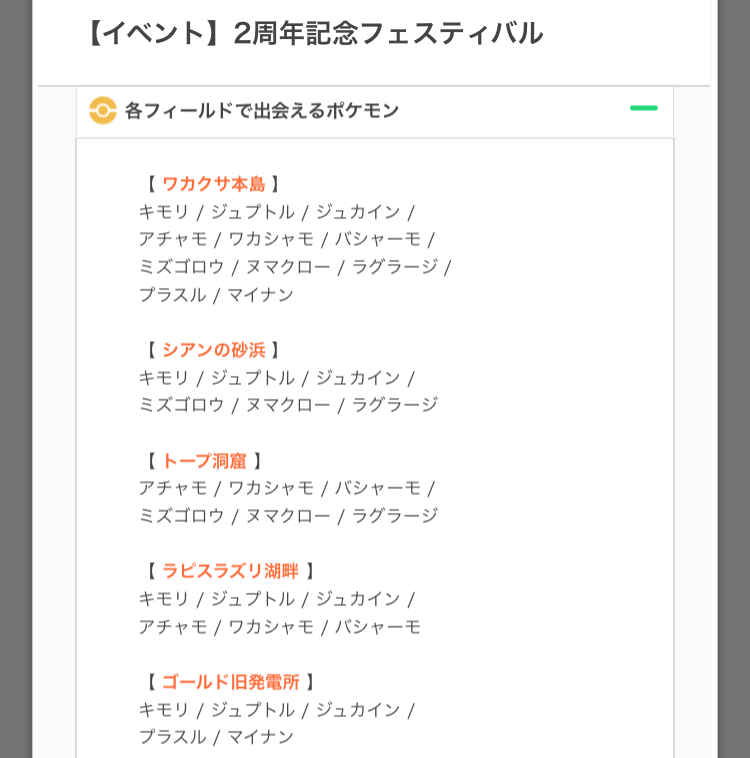The height and width of the screenshot is (758, 750).
Task: Click ワカシャモ under ラピスラズリ湖畔
Action: click(271, 627)
